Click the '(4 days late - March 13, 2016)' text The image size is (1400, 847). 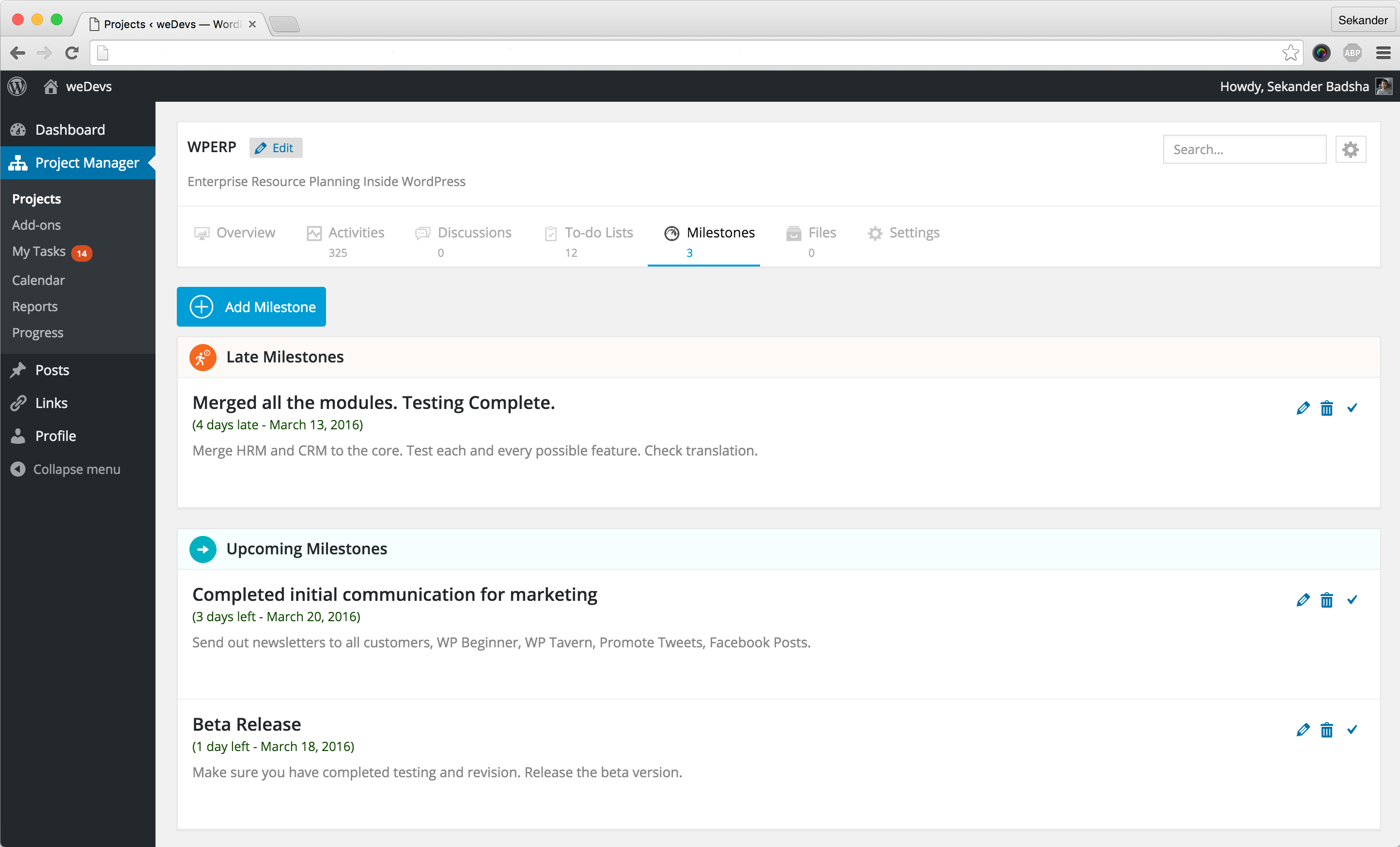point(277,424)
